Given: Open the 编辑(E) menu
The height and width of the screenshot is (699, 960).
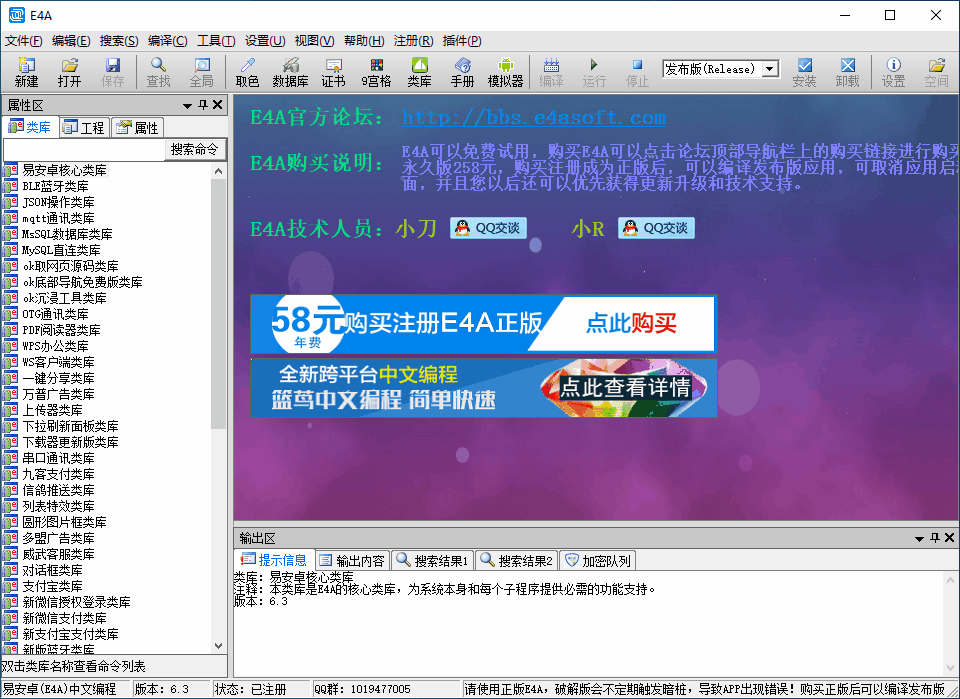Looking at the screenshot, I should tap(71, 41).
